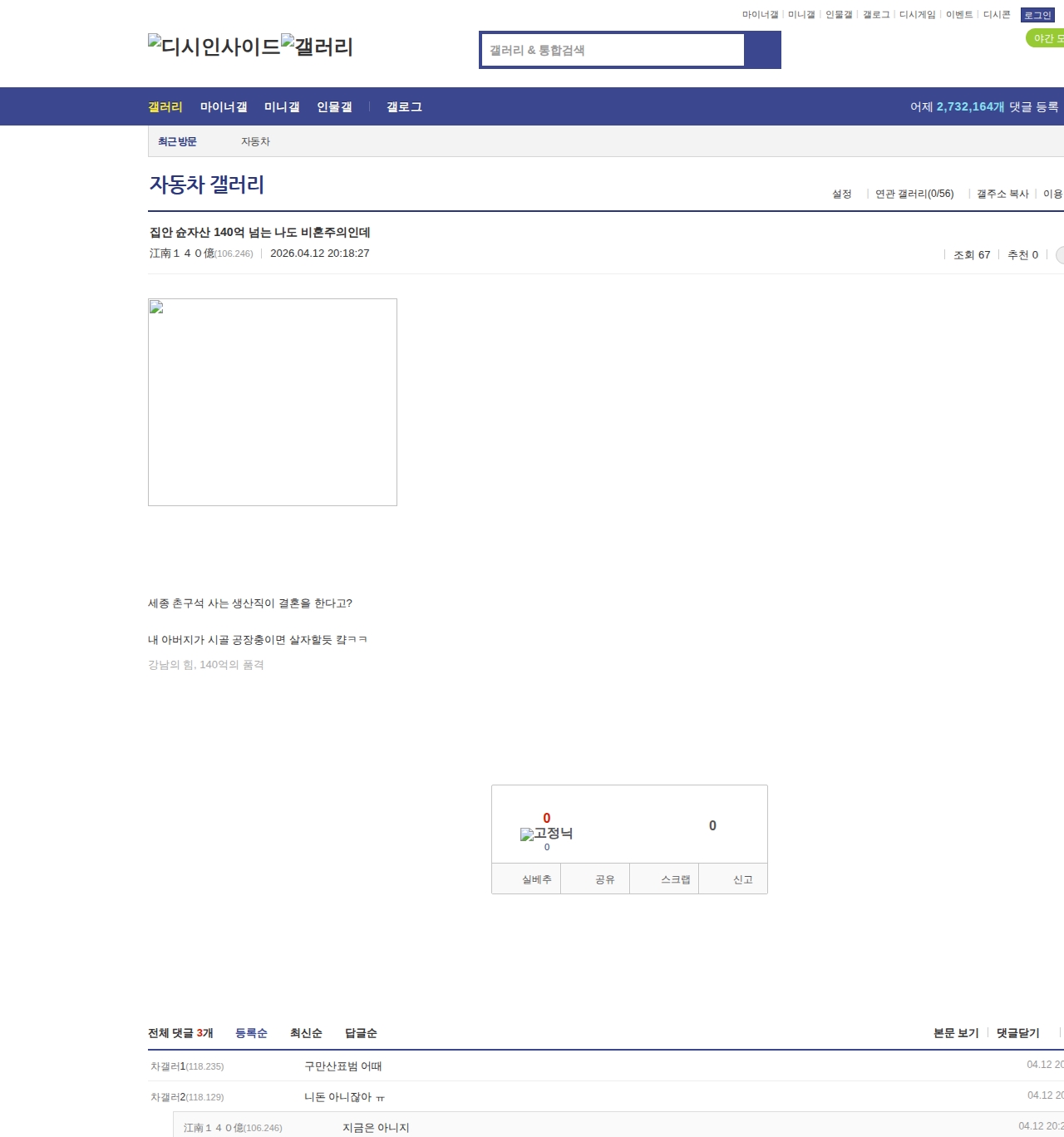Click the 갤러리 logo next to DCInside

point(317,47)
